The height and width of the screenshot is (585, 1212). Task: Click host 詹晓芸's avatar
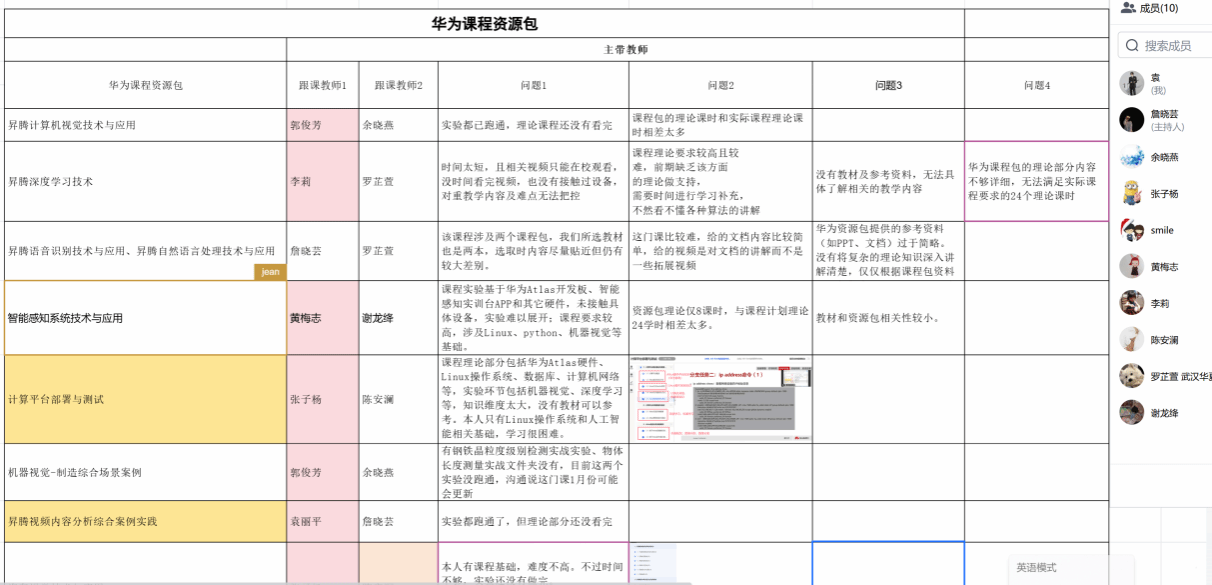coord(1131,120)
